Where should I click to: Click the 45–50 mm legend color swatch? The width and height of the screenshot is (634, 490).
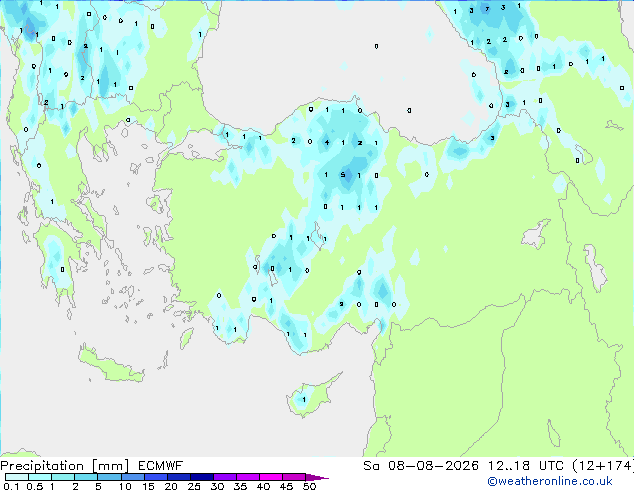click(294, 477)
